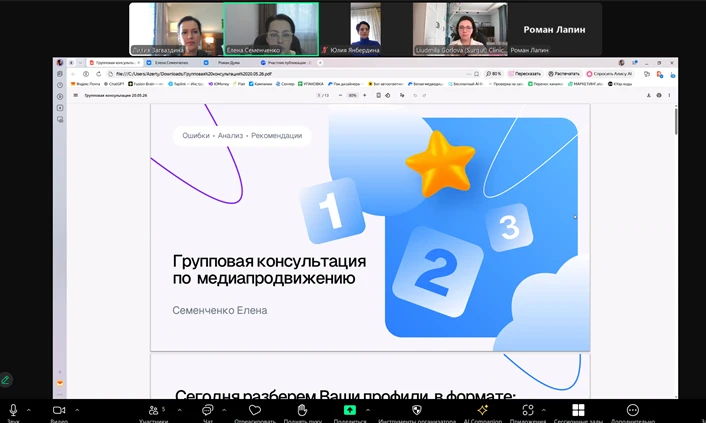Switch to the Участник публикации browser tab
The height and width of the screenshot is (423, 706).
click(286, 63)
